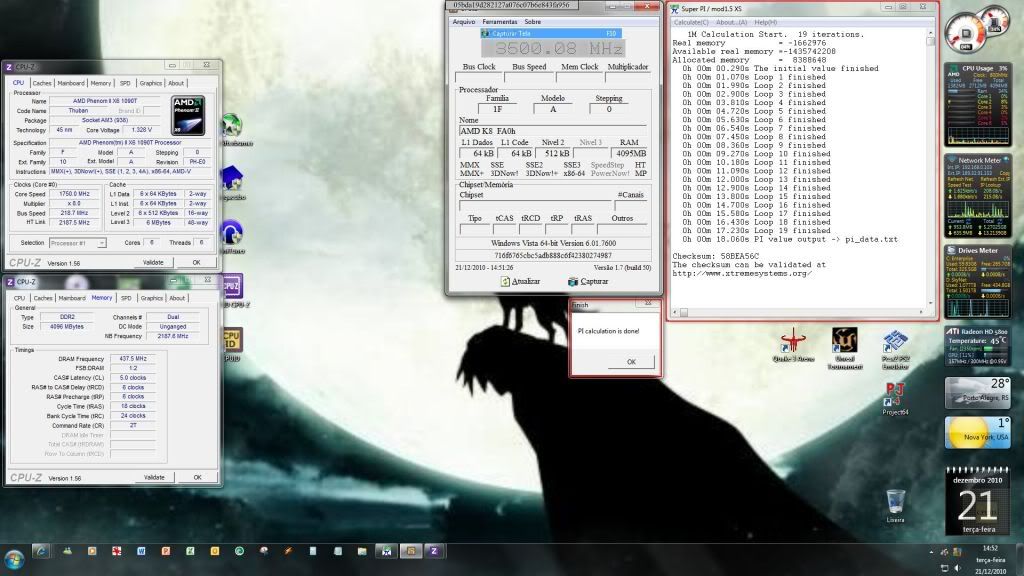Image resolution: width=1024 pixels, height=576 pixels.
Task: Open Super PI's About menu
Action: (731, 22)
